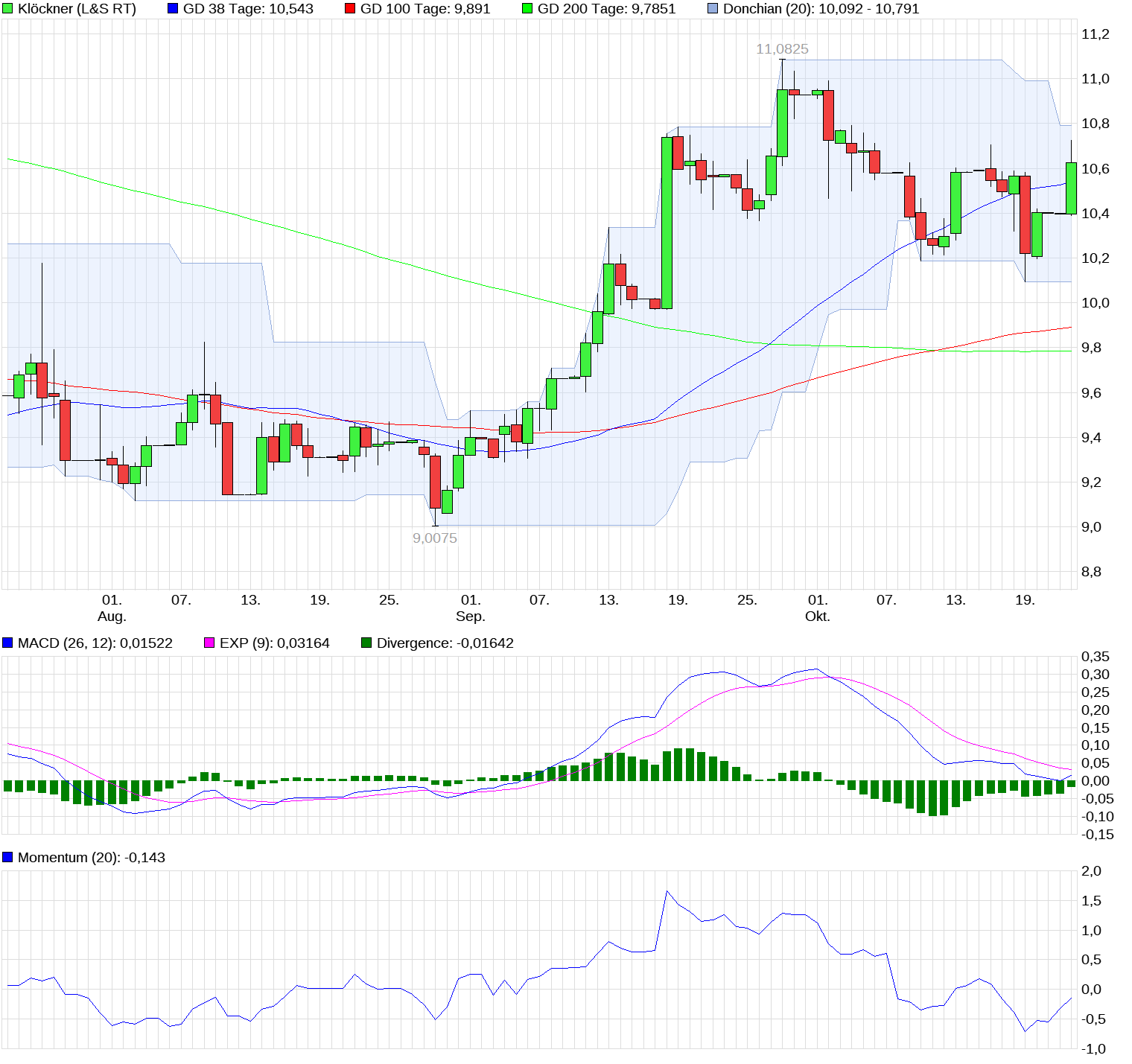Viewport: 1132px width, 1064px height.
Task: Click the '11,0' price axis label
Action: pos(1095,79)
